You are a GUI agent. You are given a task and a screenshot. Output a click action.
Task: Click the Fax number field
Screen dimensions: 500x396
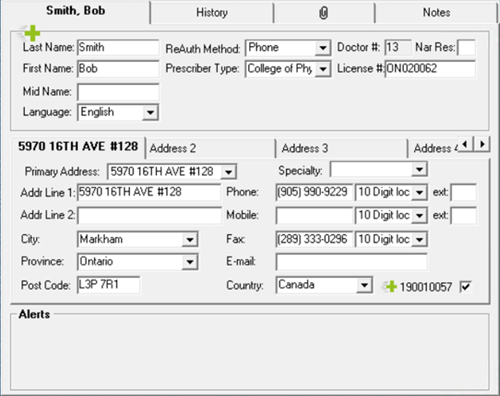click(x=314, y=239)
